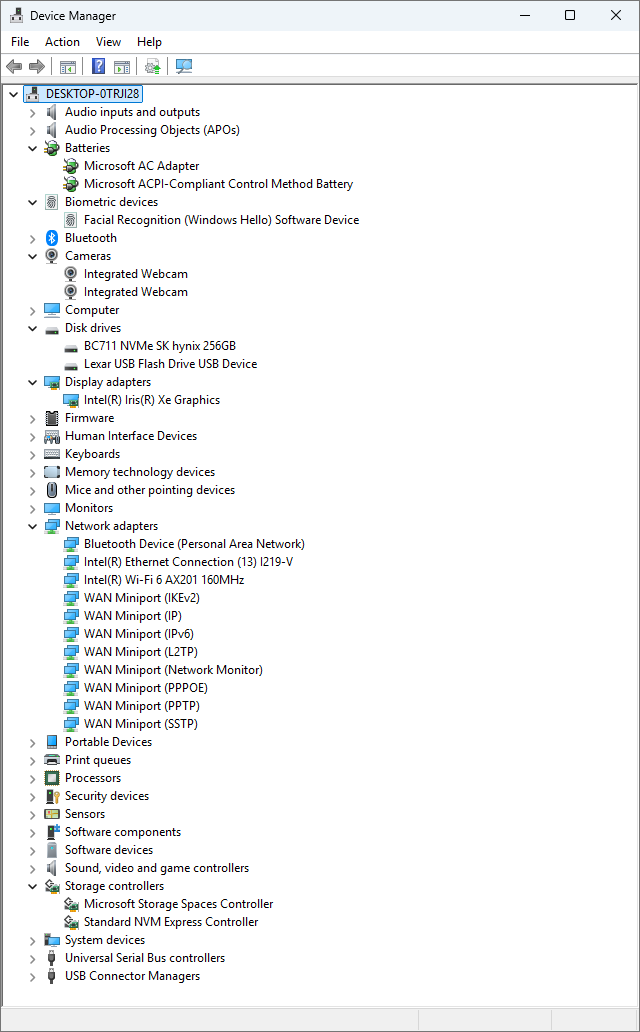
Task: Open the View menu
Action: pos(109,42)
